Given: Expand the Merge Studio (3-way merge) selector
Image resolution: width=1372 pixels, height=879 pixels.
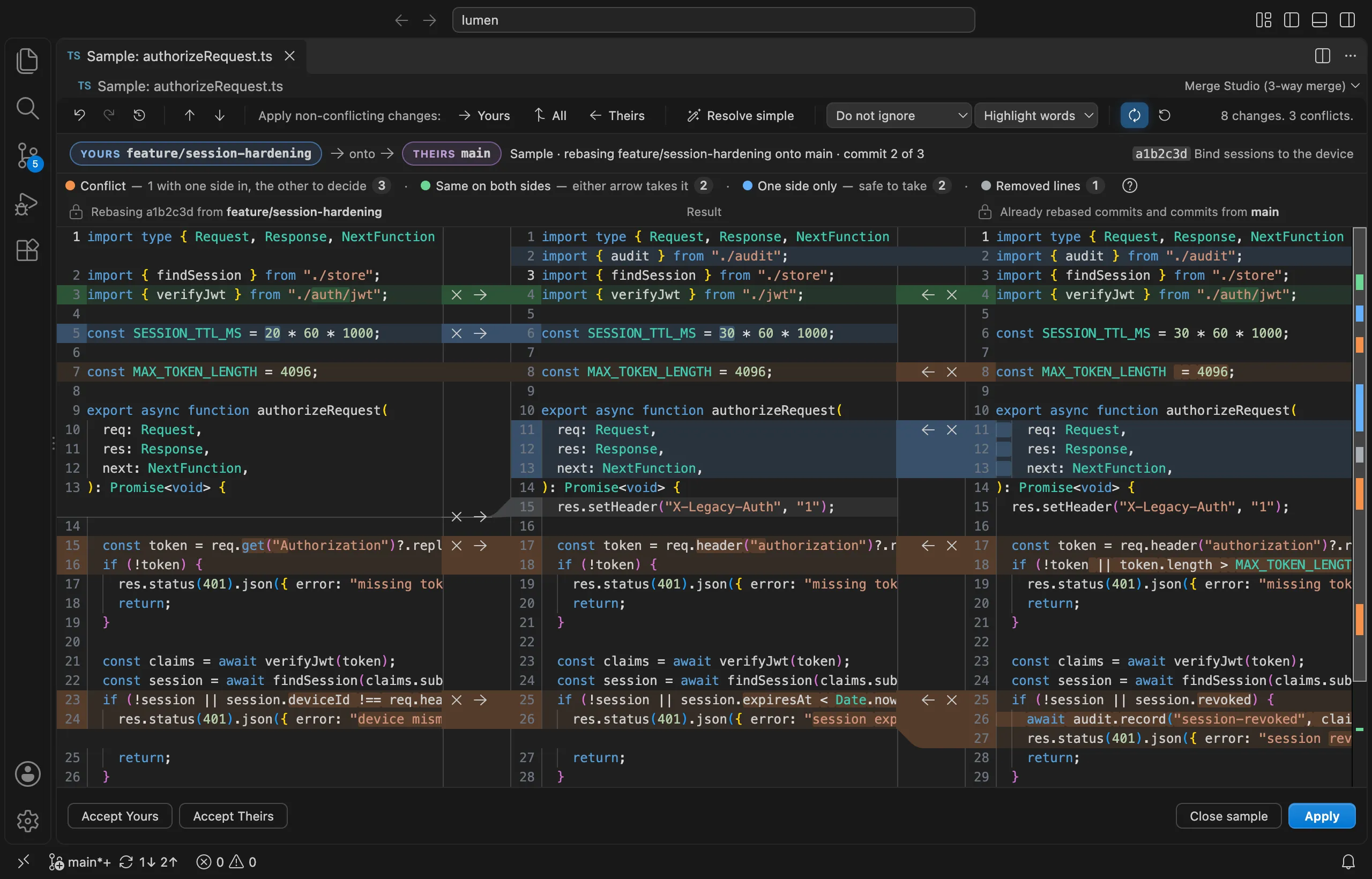Looking at the screenshot, I should (1272, 86).
